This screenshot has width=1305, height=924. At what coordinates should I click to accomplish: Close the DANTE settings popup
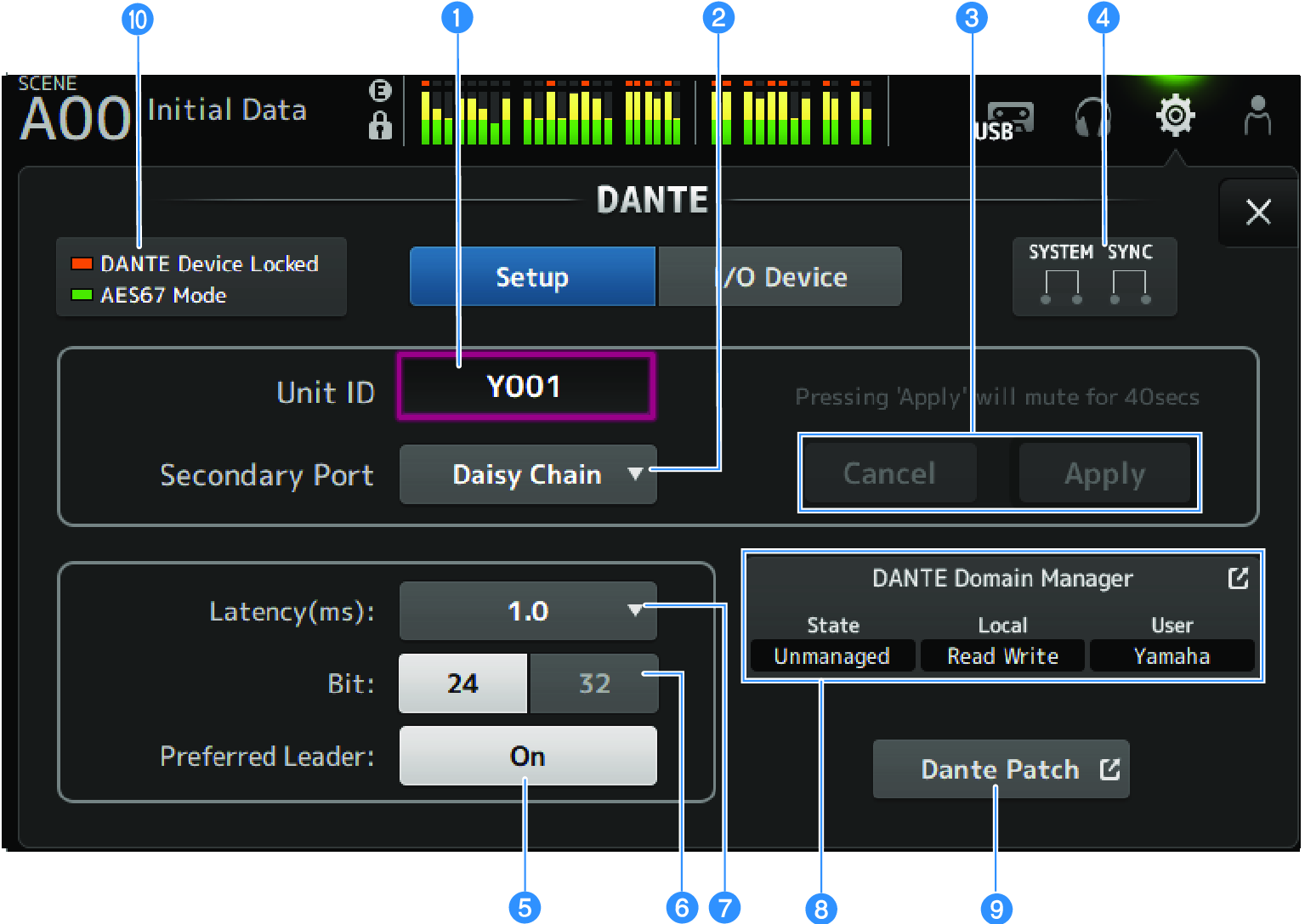1259,213
